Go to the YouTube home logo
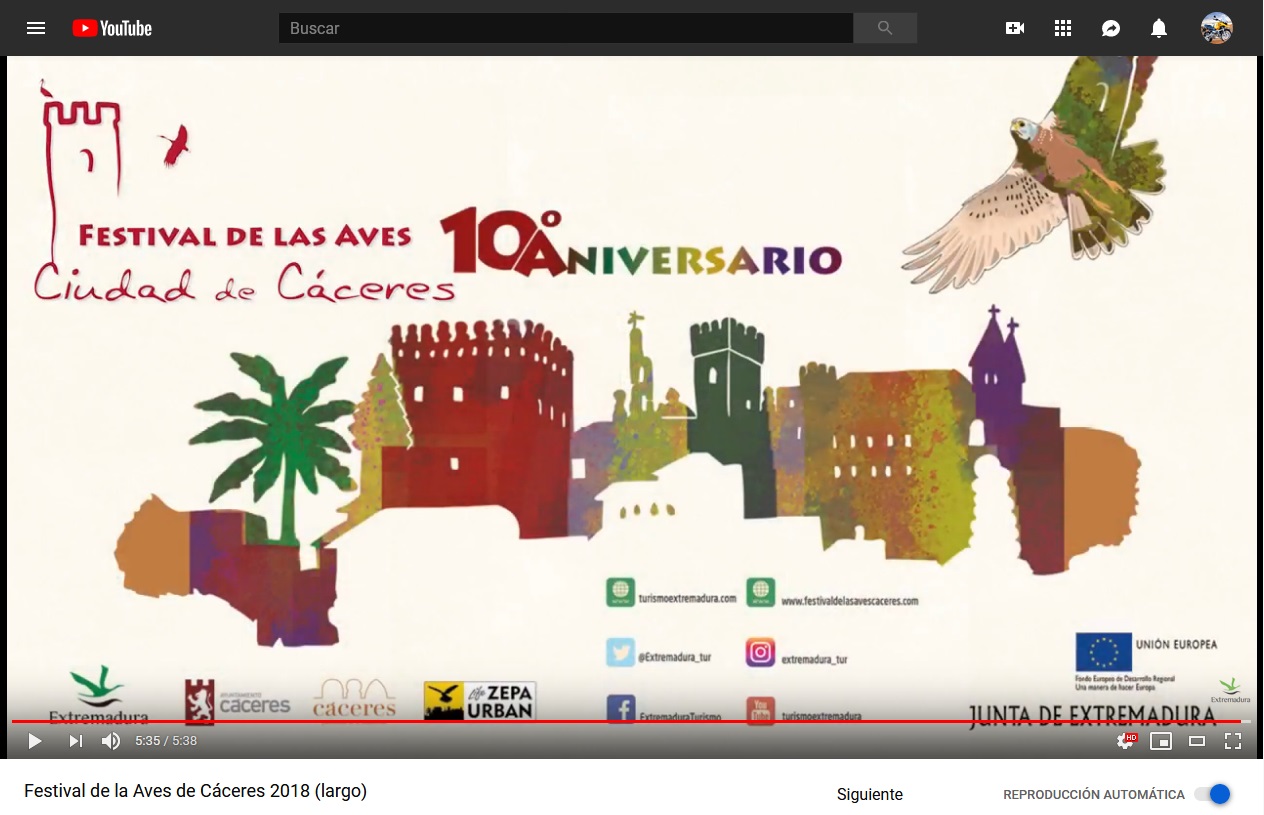Viewport: 1264px width, 815px height. pyautogui.click(x=112, y=28)
